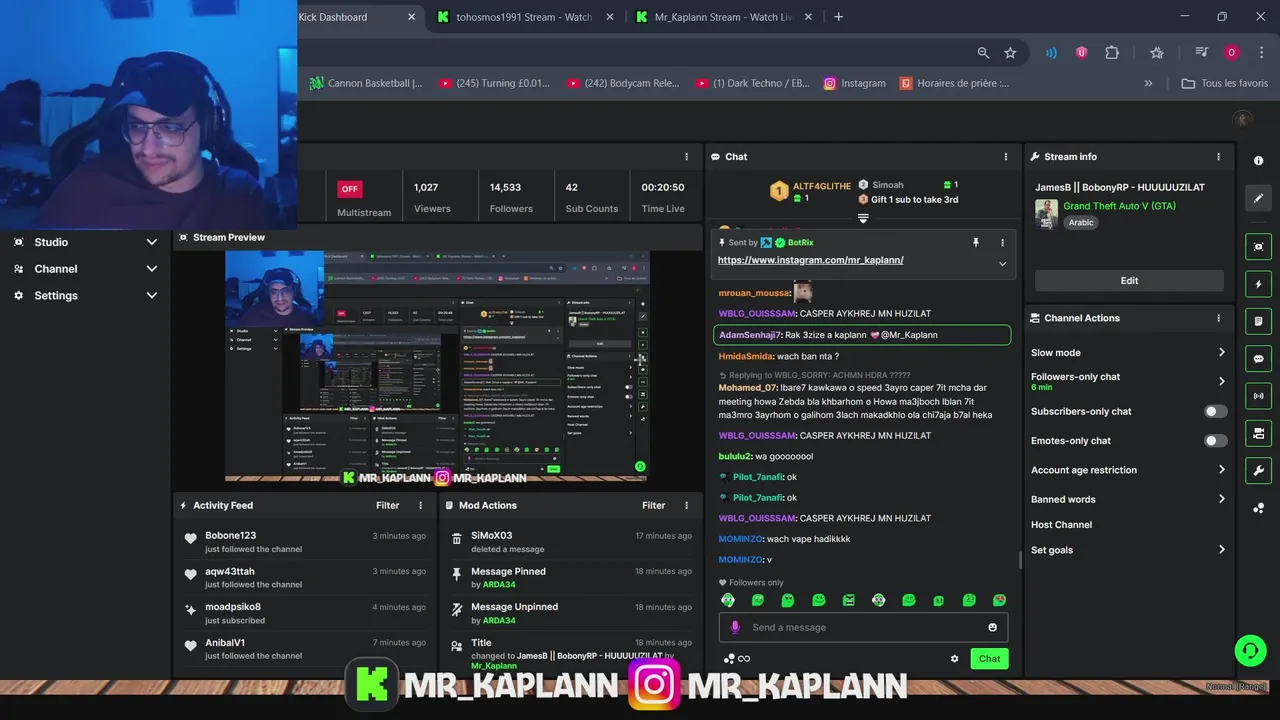The width and height of the screenshot is (1280, 720).
Task: Click the Arabic language tag
Action: 1082,223
